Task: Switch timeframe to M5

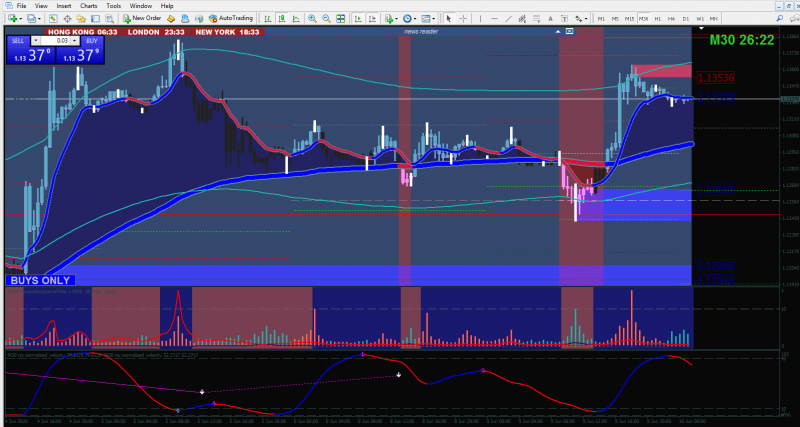Action: 615,18
